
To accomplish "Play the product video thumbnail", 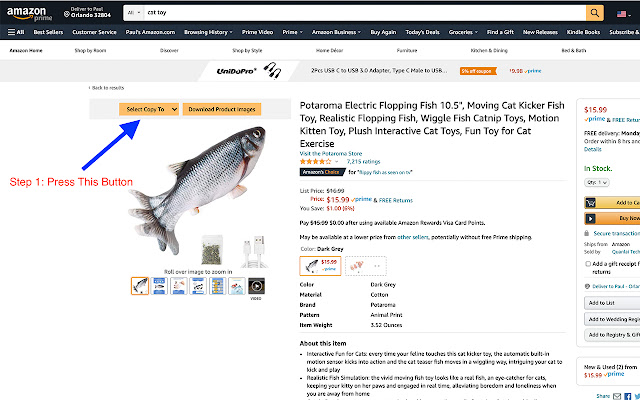I will tap(256, 286).
